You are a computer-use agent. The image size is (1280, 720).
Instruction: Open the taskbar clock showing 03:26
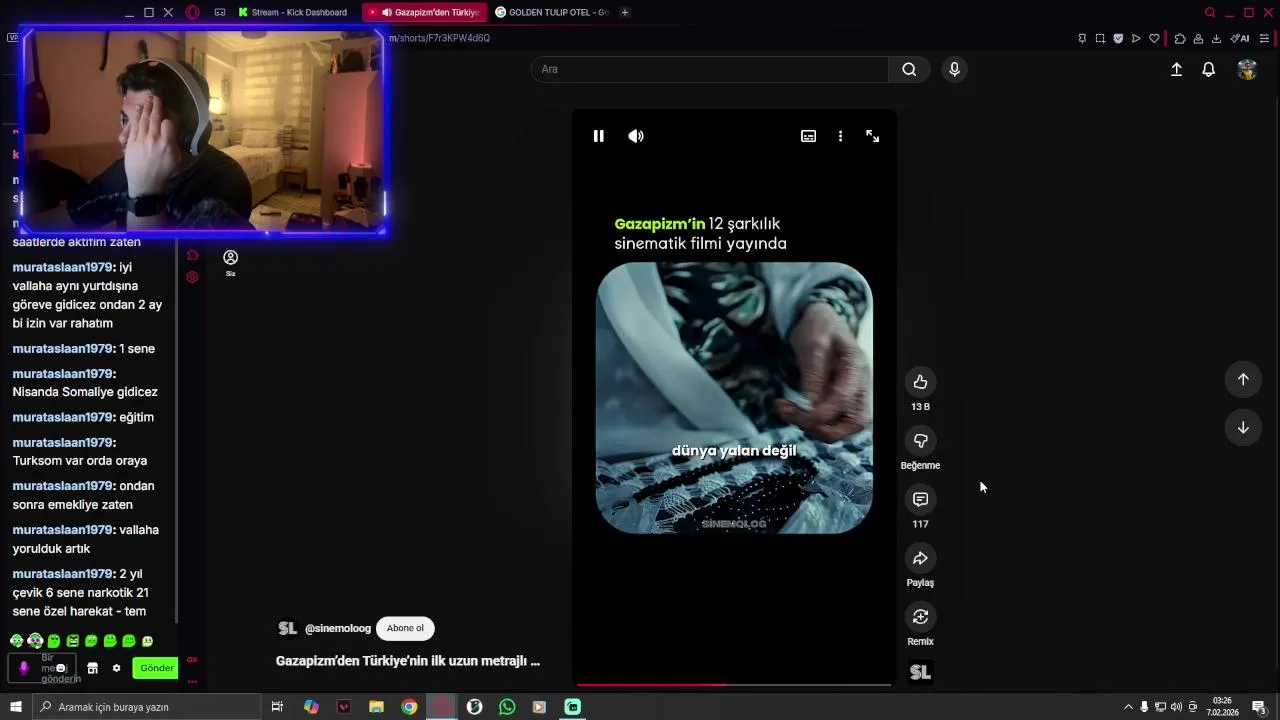pyautogui.click(x=1222, y=707)
